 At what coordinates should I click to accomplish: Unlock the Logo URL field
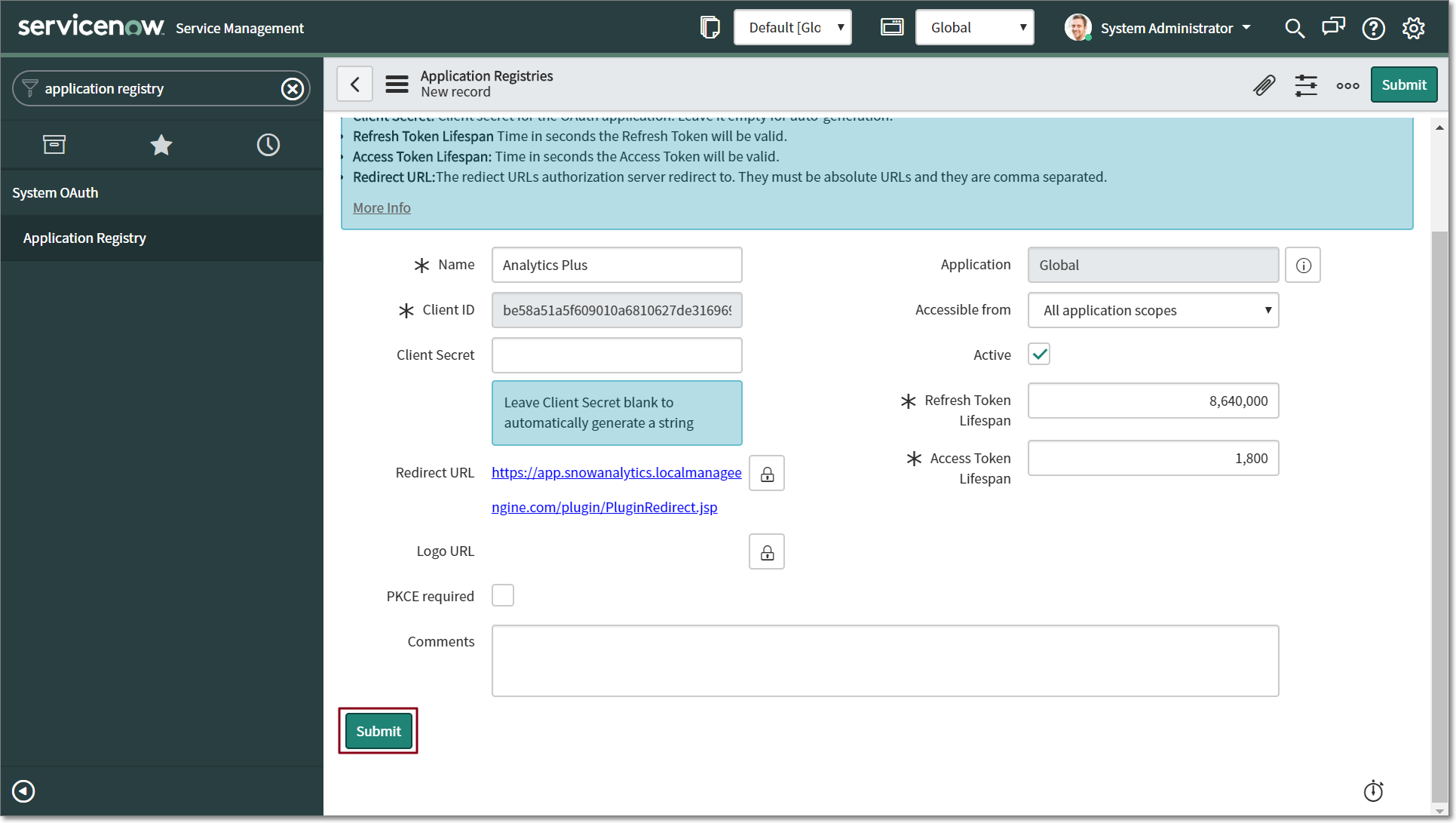[767, 552]
